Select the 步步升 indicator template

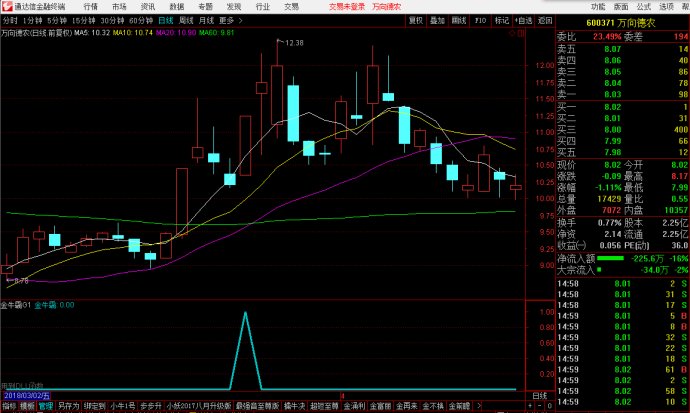point(150,406)
